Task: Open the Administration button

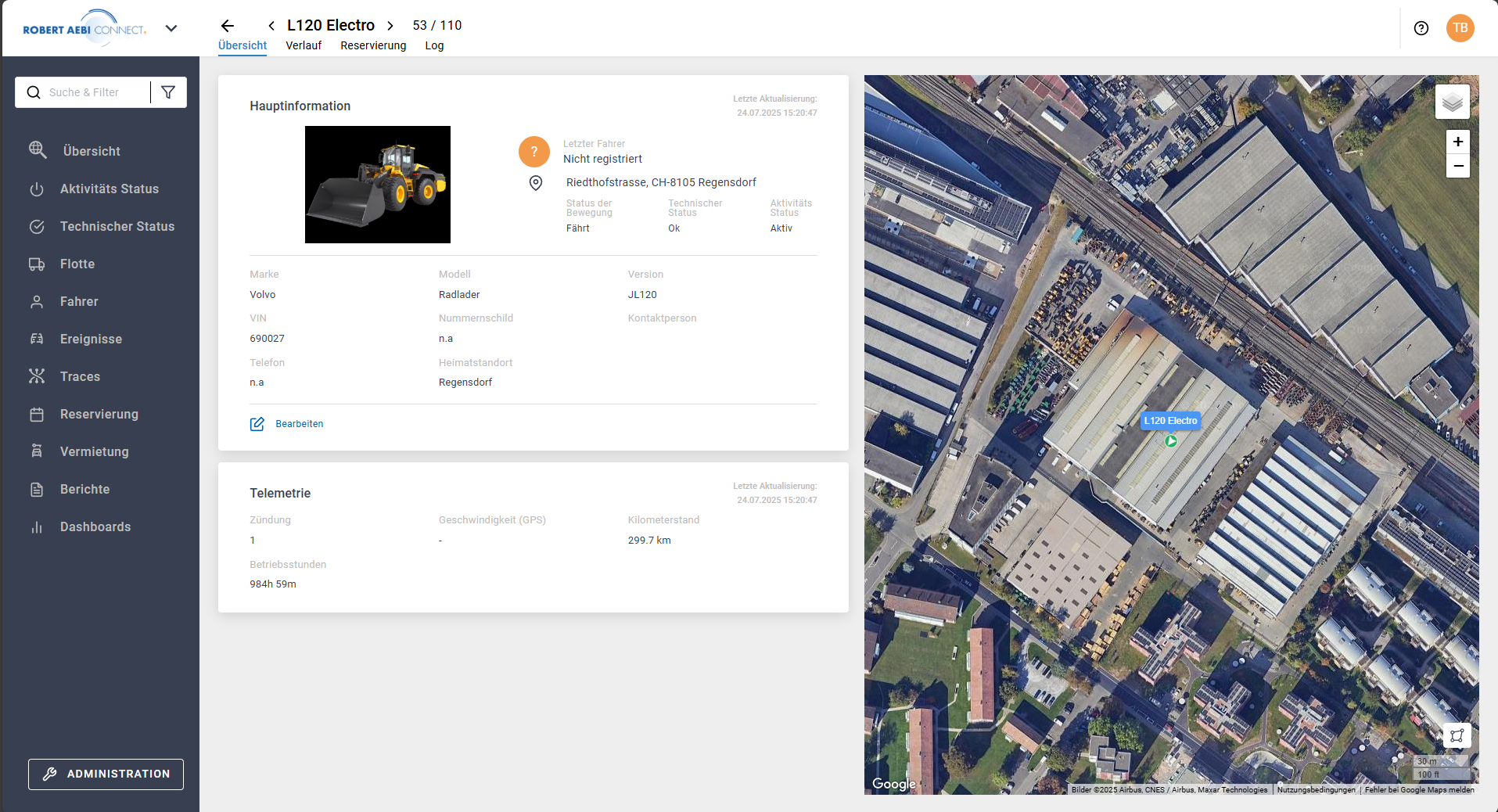Action: coord(106,774)
